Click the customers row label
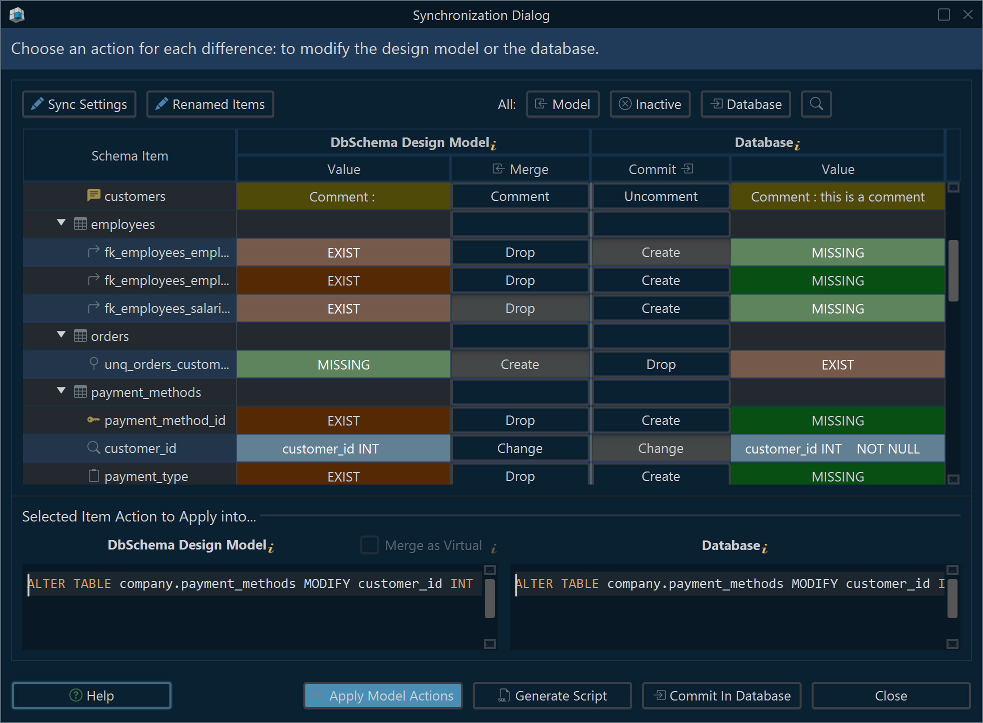 pos(135,196)
